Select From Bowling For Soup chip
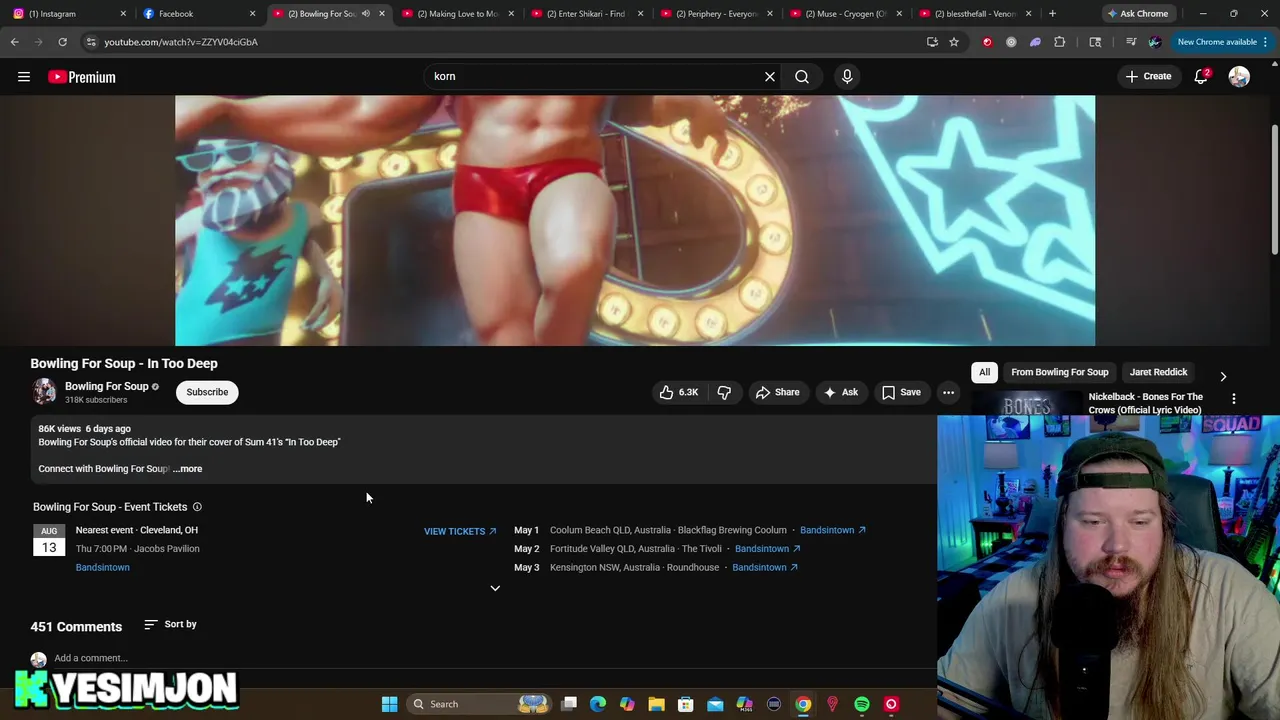The height and width of the screenshot is (720, 1280). [1059, 372]
